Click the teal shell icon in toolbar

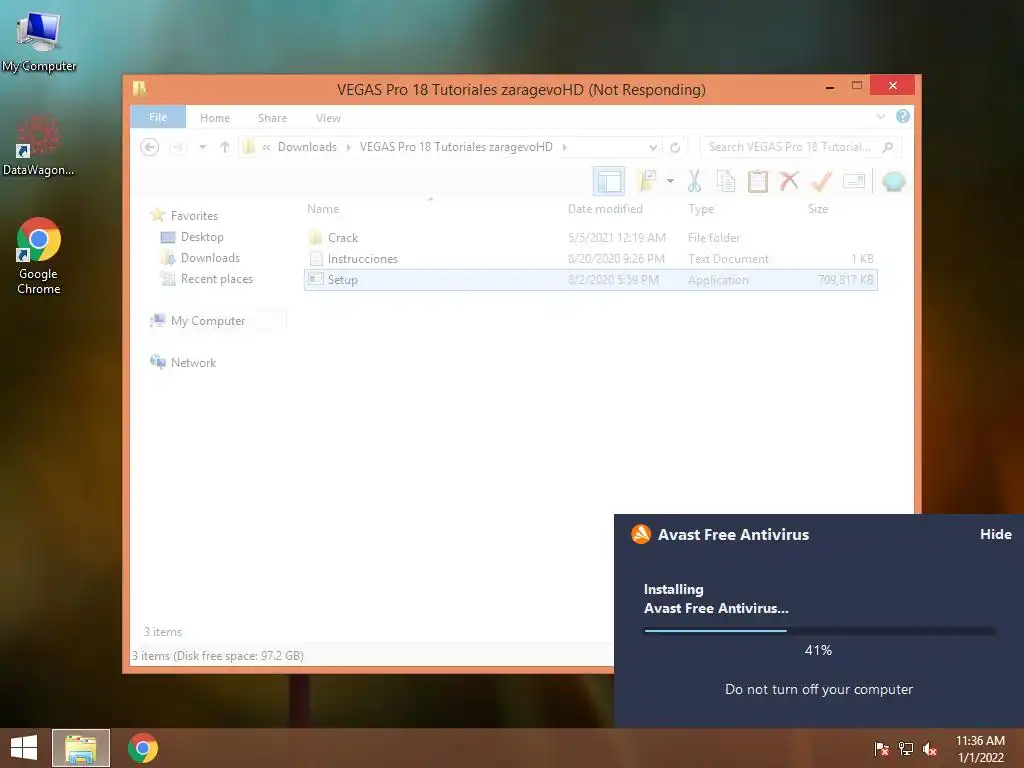[893, 182]
